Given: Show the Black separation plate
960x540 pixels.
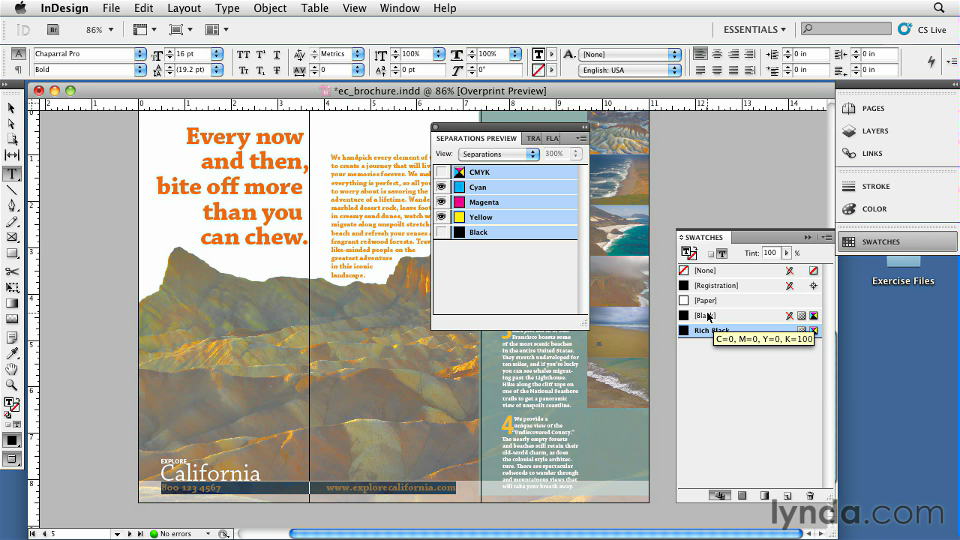Looking at the screenshot, I should [x=441, y=232].
